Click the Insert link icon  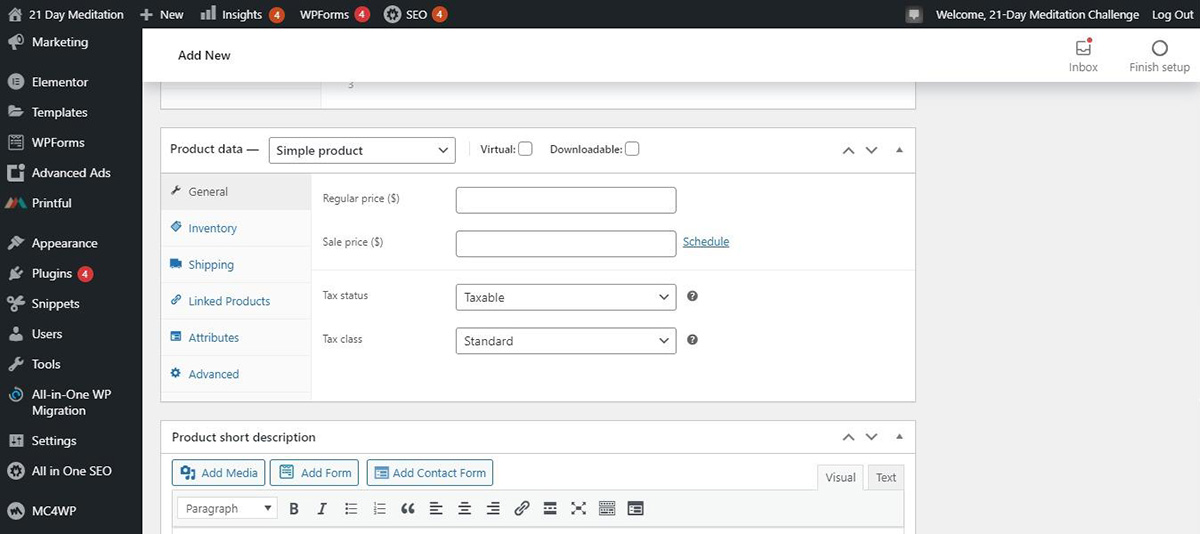[521, 508]
